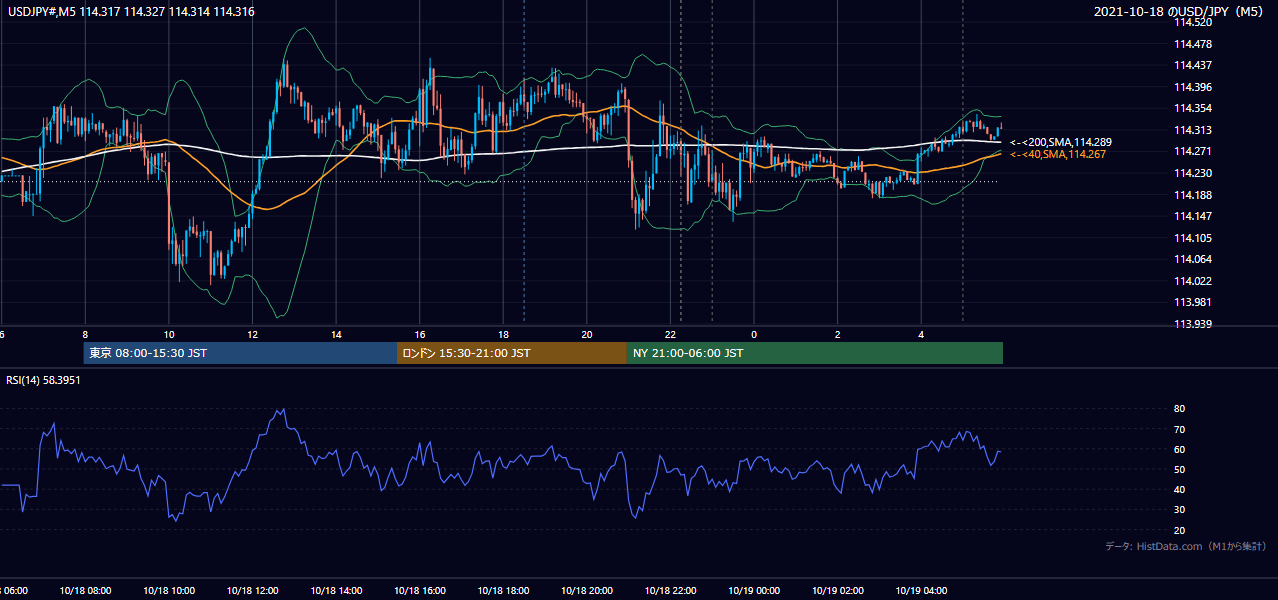Click price level 114.188 on the price axis
The width and height of the screenshot is (1278, 600).
(x=1194, y=195)
